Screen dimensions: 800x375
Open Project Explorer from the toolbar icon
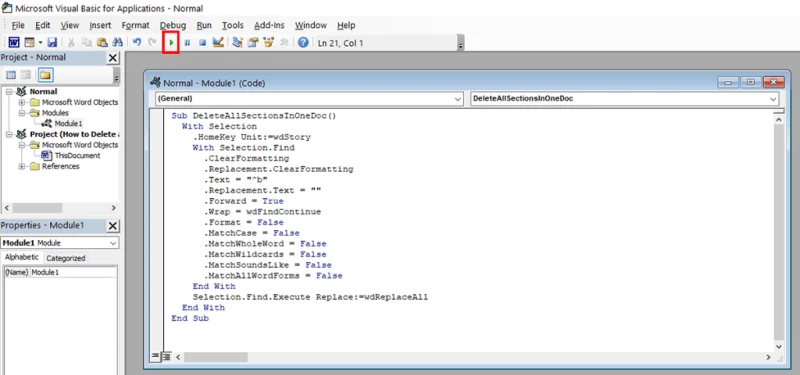pos(237,43)
